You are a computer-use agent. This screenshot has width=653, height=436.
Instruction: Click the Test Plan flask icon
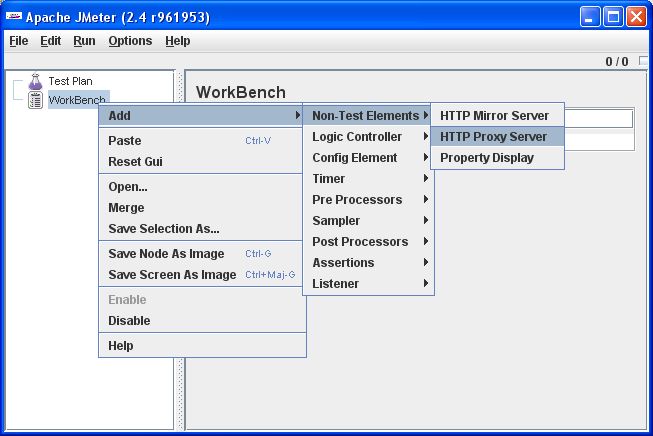click(x=36, y=81)
